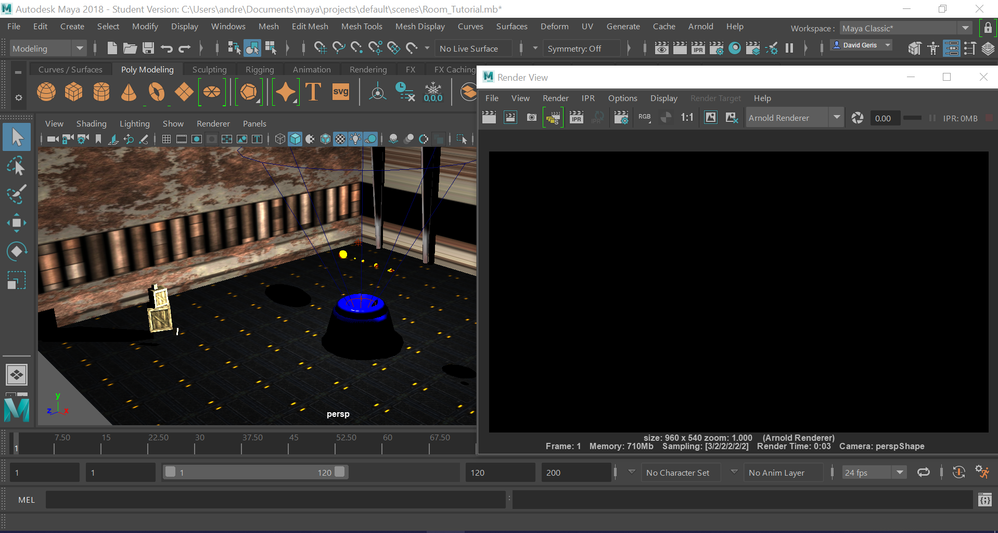The height and width of the screenshot is (533, 998).
Task: Redo previous render in Render View
Action: 489,118
